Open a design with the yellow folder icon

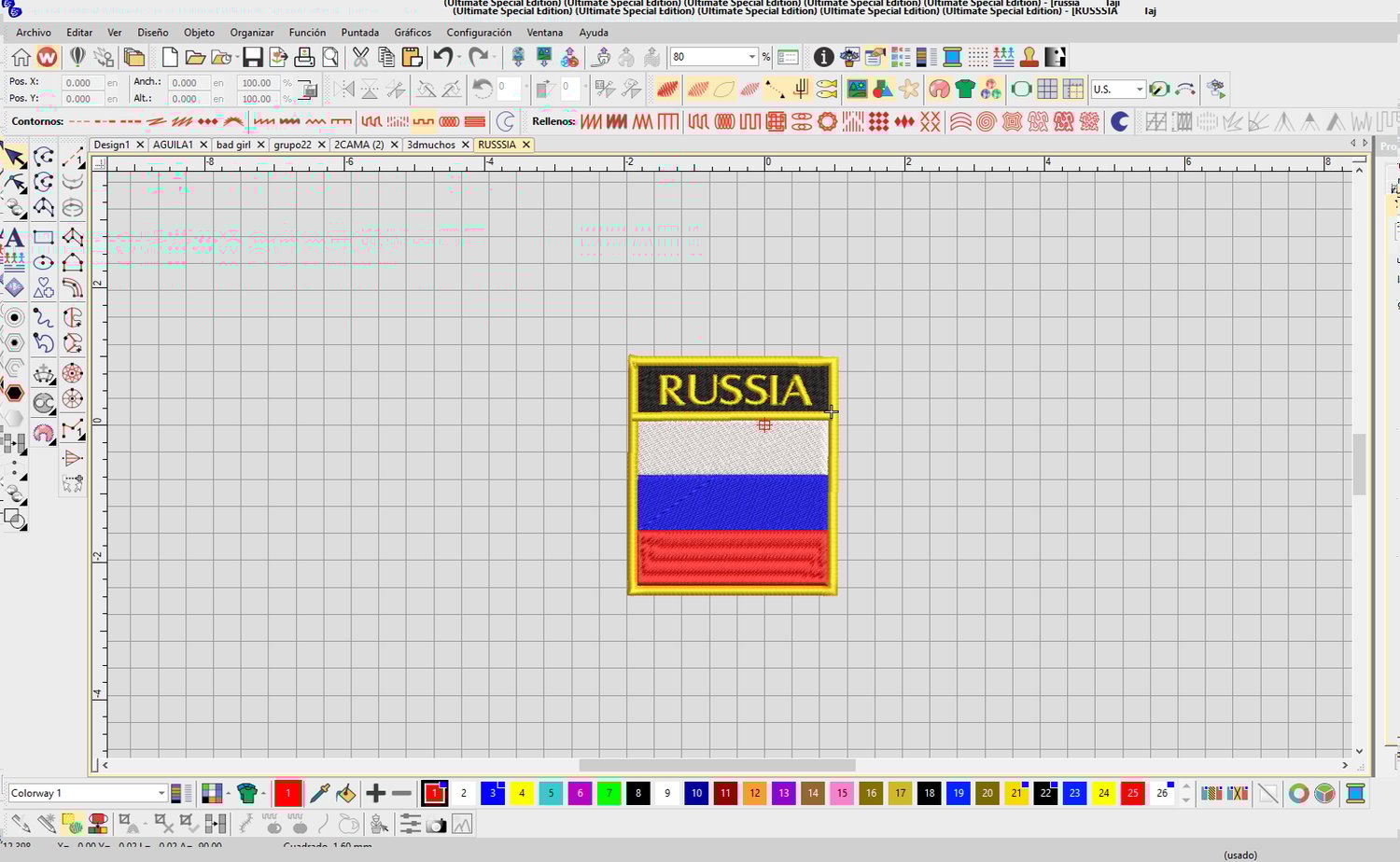click(x=195, y=58)
